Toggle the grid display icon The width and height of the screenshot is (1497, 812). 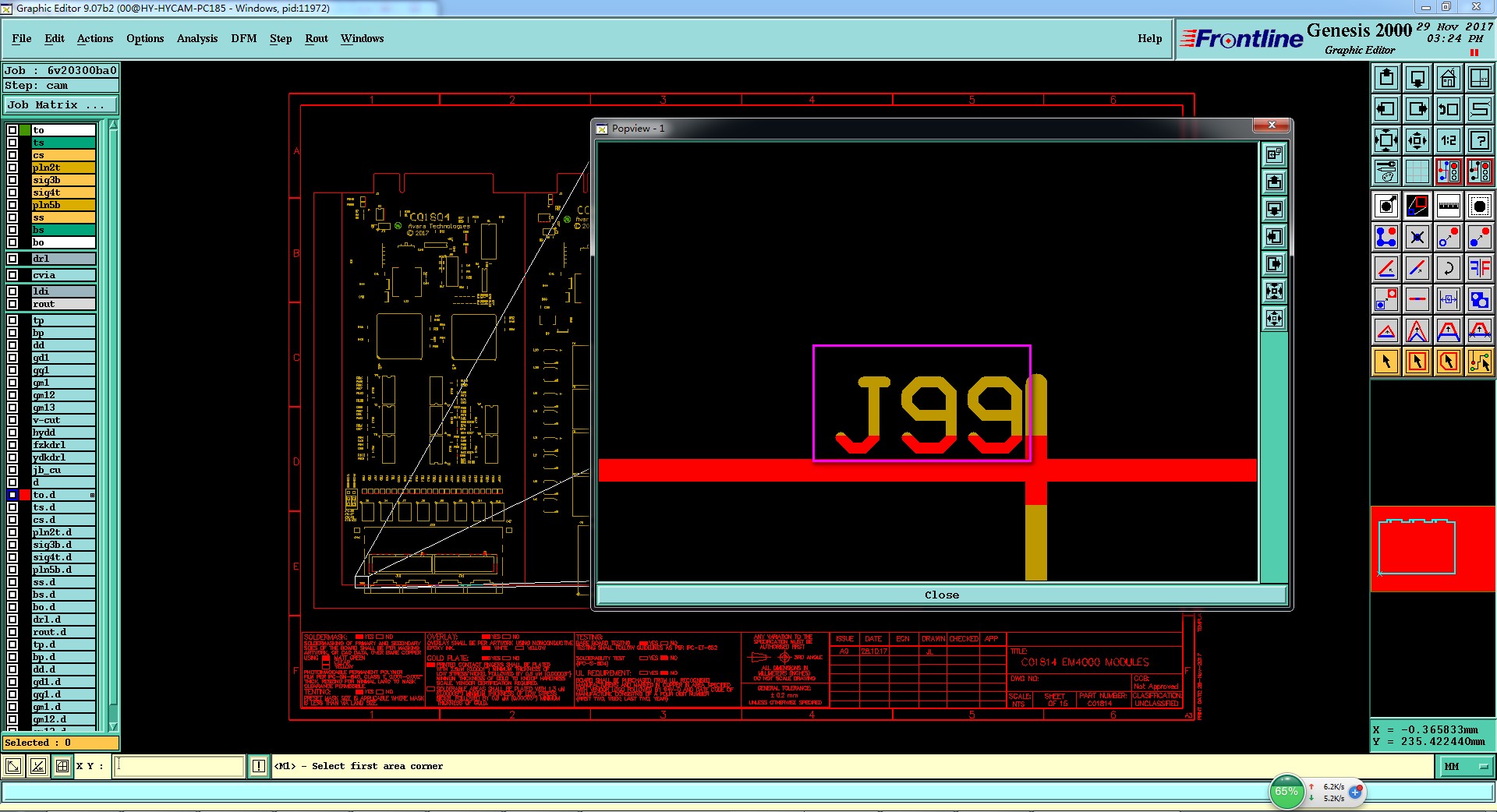point(1417,171)
